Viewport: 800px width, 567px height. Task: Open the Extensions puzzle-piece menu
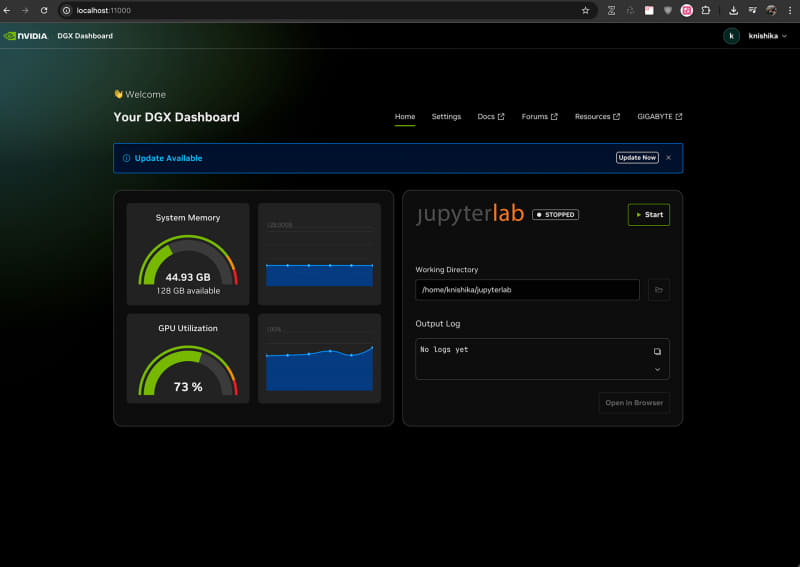[706, 10]
